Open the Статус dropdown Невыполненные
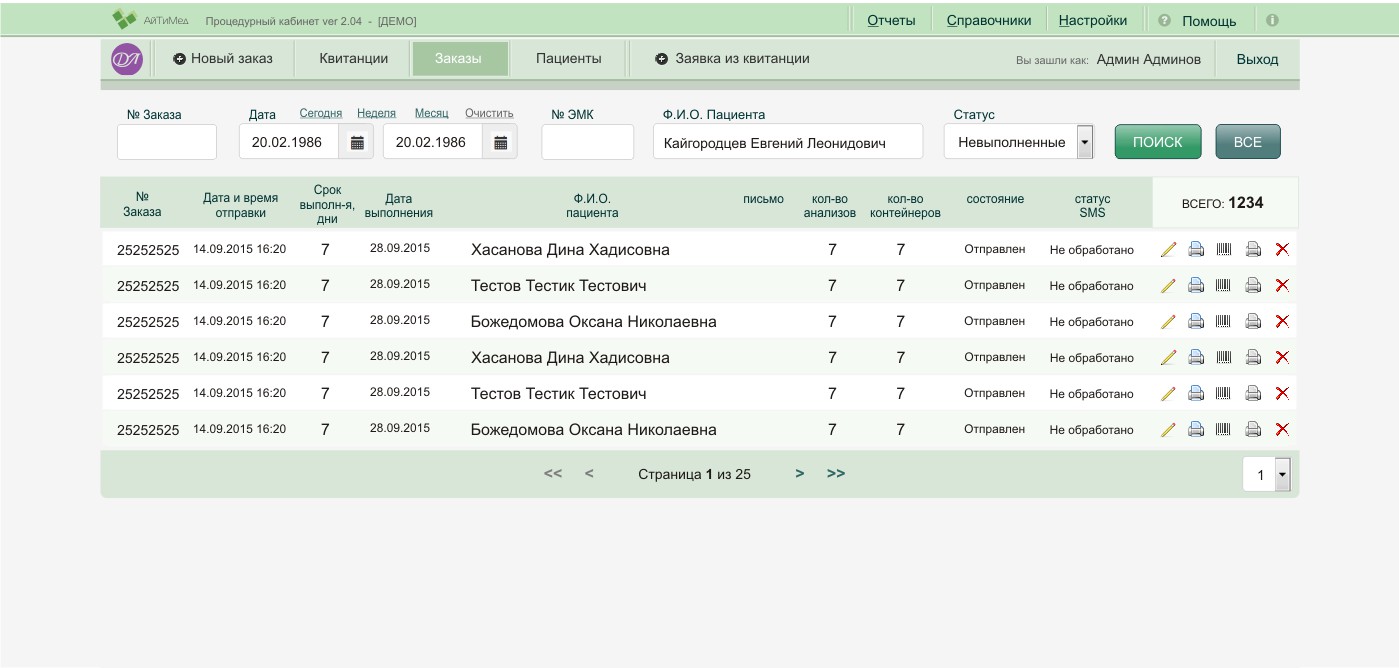Screen dimensions: 1399x668 pos(1019,142)
